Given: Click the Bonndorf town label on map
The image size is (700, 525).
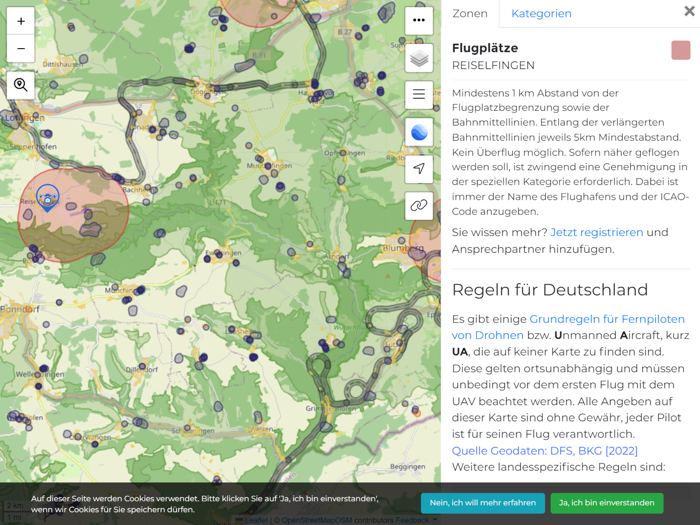Looking at the screenshot, I should (x=20, y=309).
